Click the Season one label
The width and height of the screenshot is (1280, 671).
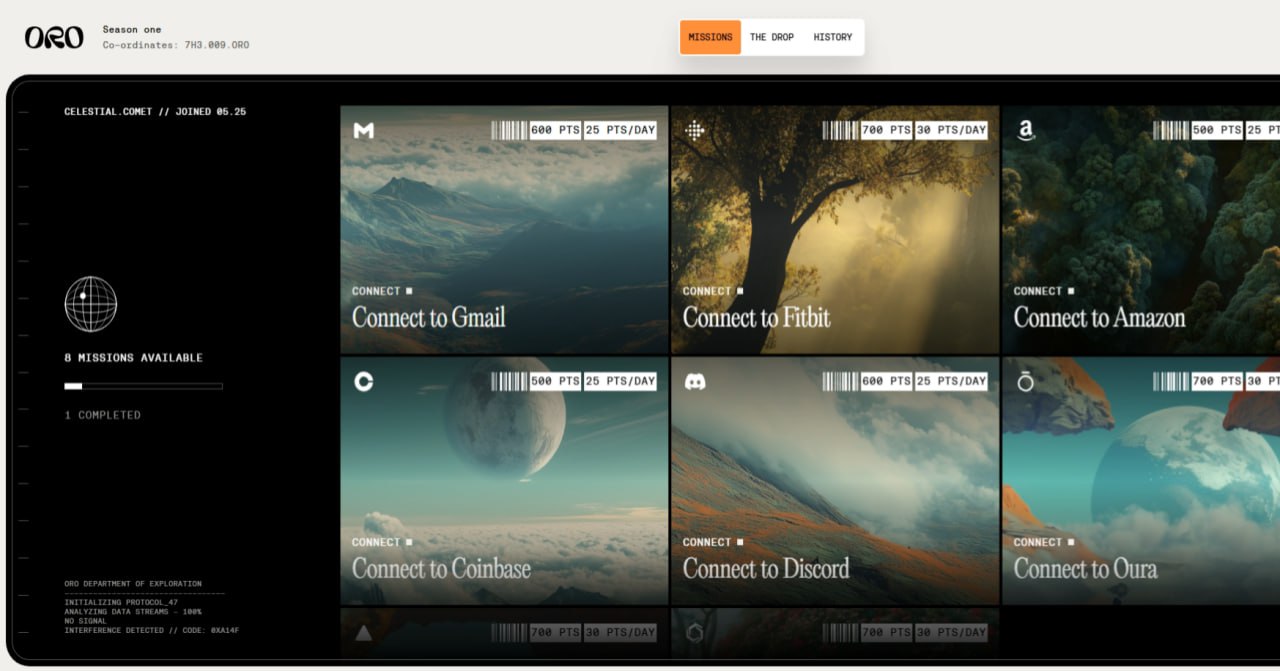[x=132, y=30]
